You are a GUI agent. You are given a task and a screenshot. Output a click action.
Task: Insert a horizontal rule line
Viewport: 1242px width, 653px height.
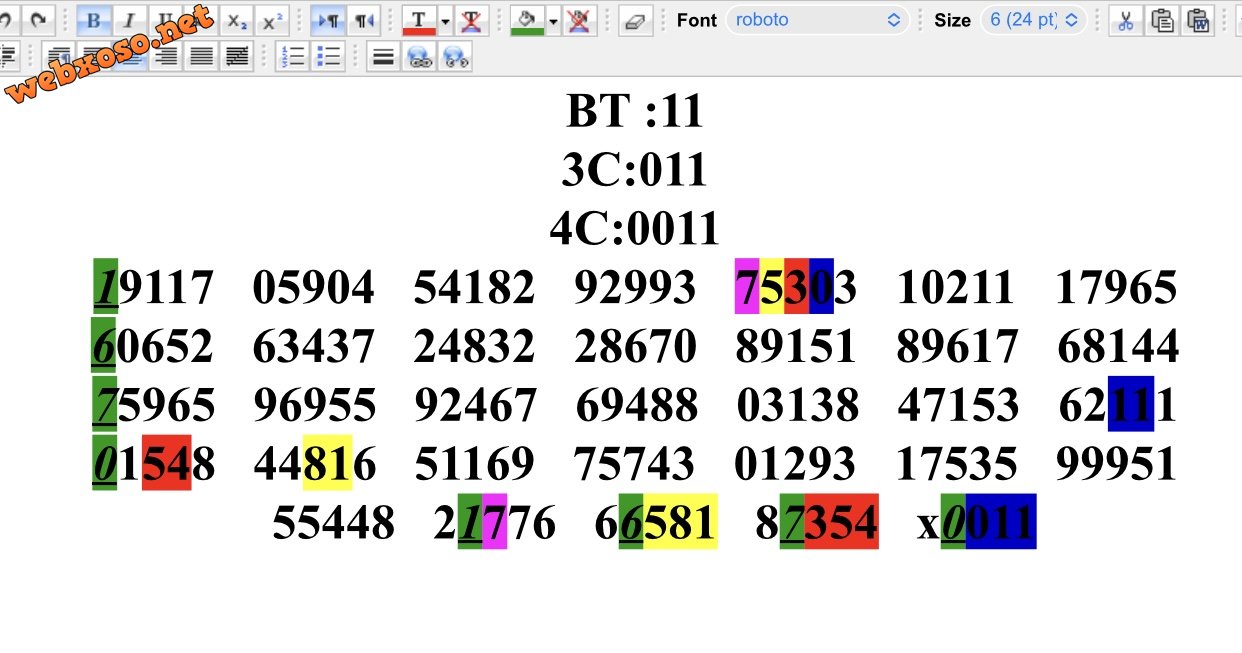click(383, 57)
